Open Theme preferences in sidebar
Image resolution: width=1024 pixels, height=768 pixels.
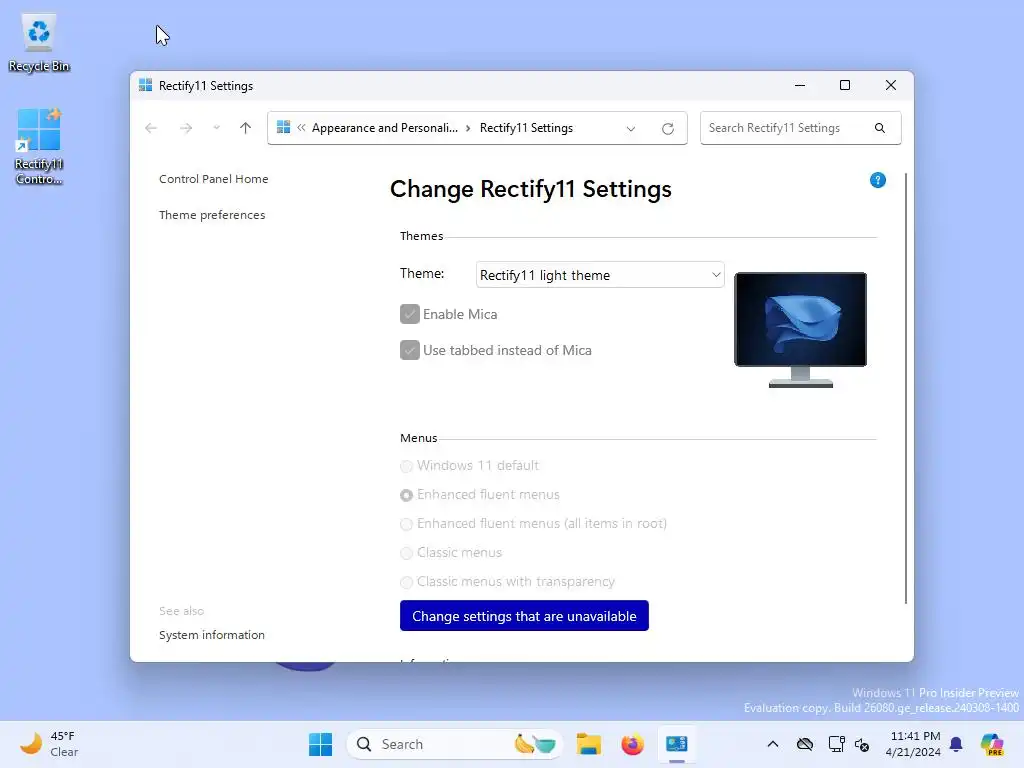(212, 215)
